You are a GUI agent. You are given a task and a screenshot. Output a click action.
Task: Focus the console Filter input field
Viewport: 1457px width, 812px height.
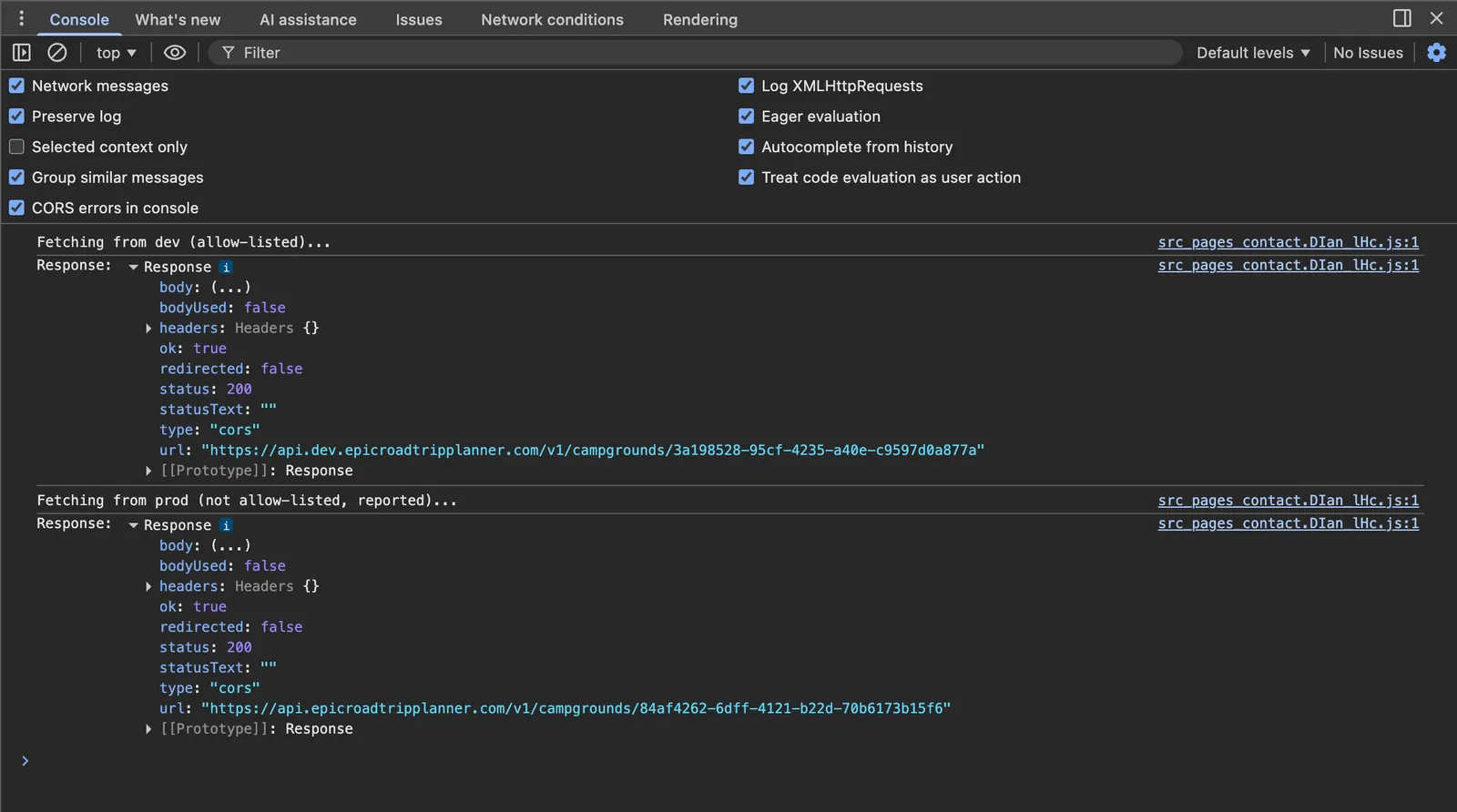coord(696,53)
